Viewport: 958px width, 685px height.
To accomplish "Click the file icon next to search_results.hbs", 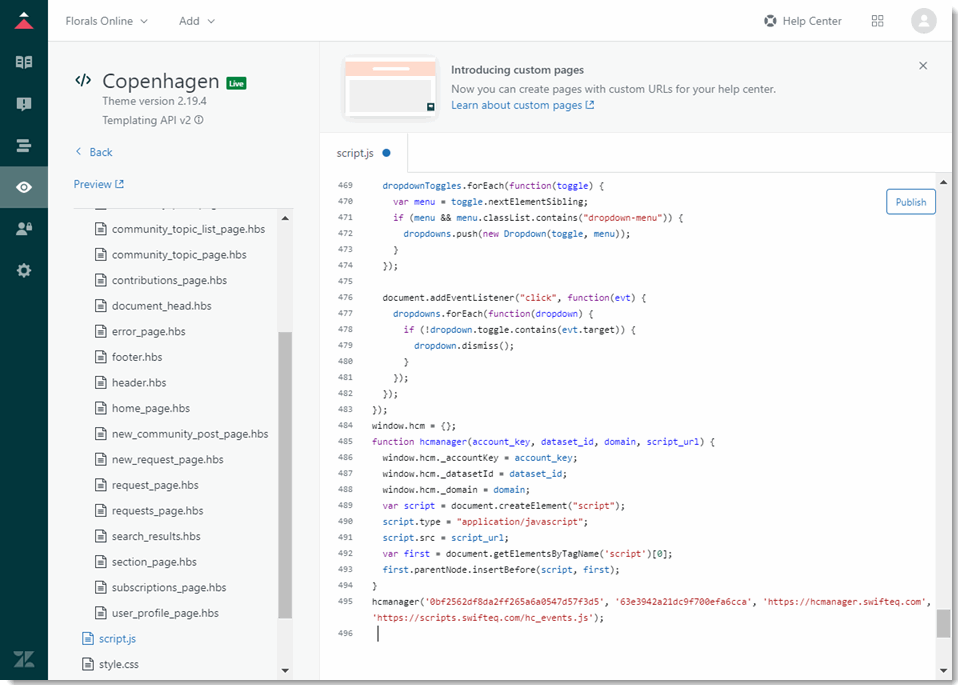I will coord(101,536).
